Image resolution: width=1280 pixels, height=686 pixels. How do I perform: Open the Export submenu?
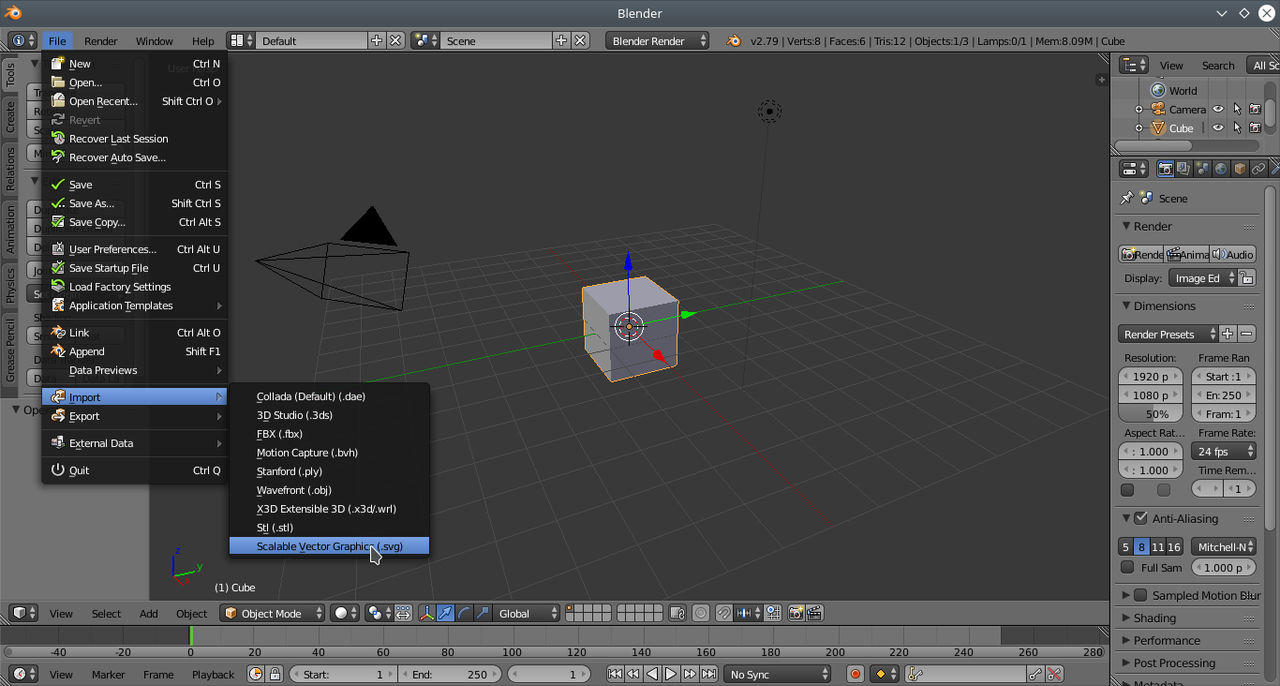coord(135,416)
